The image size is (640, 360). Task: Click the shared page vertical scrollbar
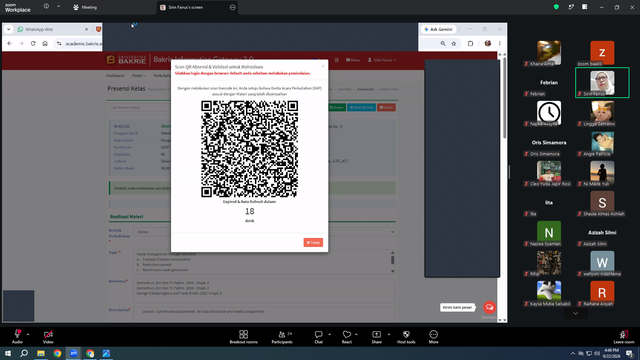[x=504, y=97]
